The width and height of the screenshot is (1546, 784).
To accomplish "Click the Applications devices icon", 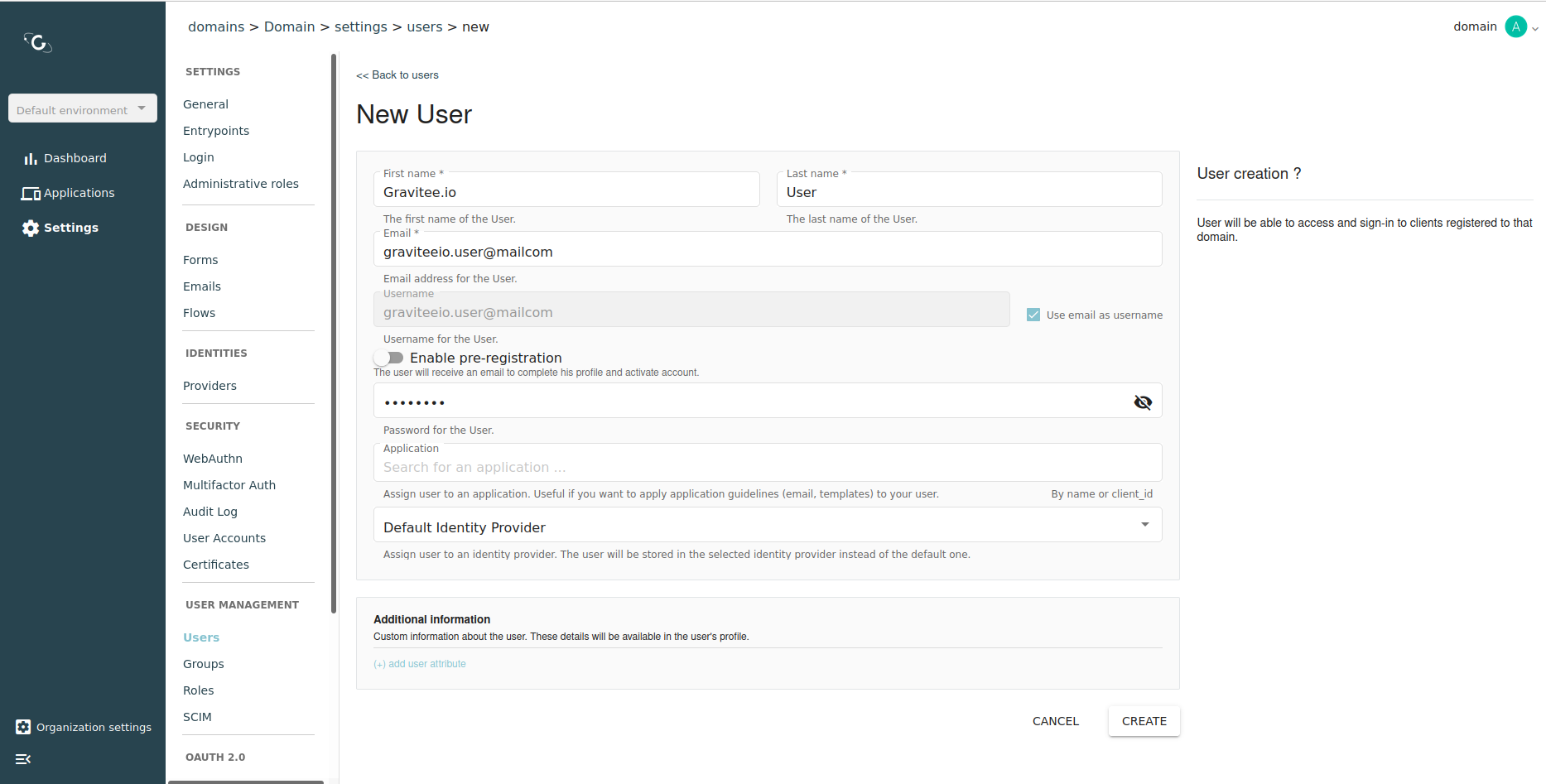I will tap(31, 193).
